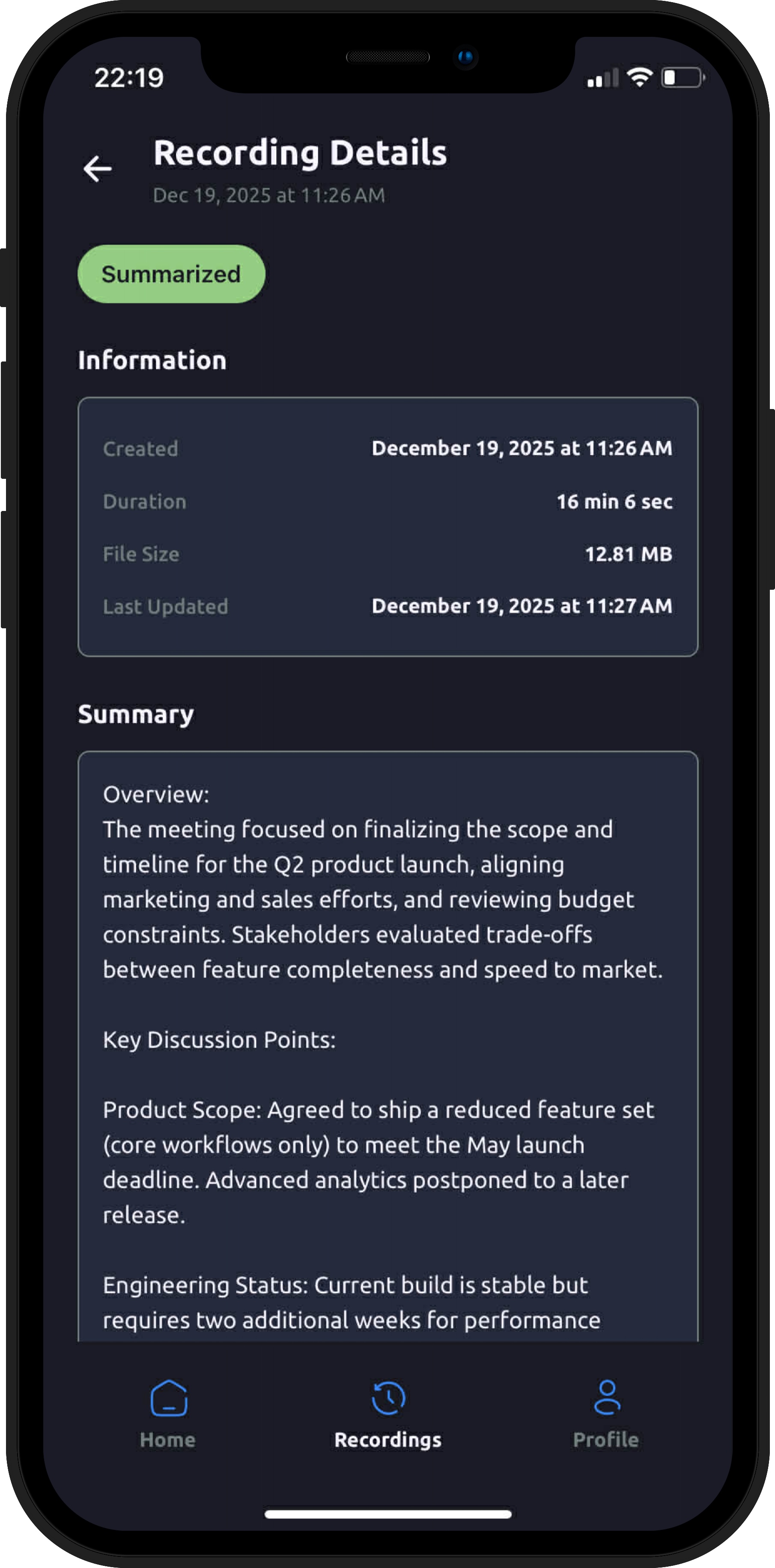The image size is (775, 1568).
Task: Tap the recording date under the title
Action: pyautogui.click(x=268, y=195)
